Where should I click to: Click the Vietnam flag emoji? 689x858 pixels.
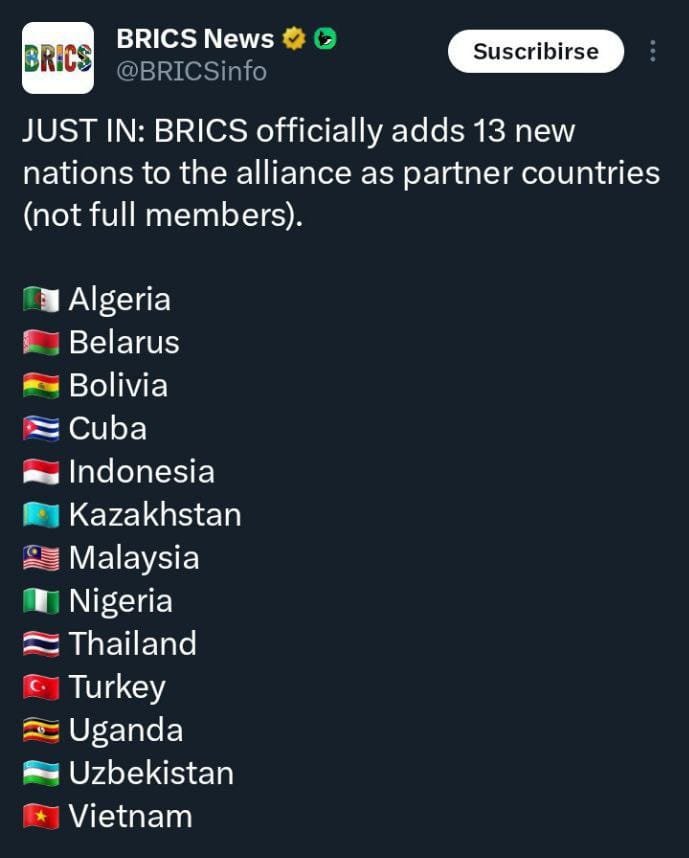pyautogui.click(x=41, y=816)
